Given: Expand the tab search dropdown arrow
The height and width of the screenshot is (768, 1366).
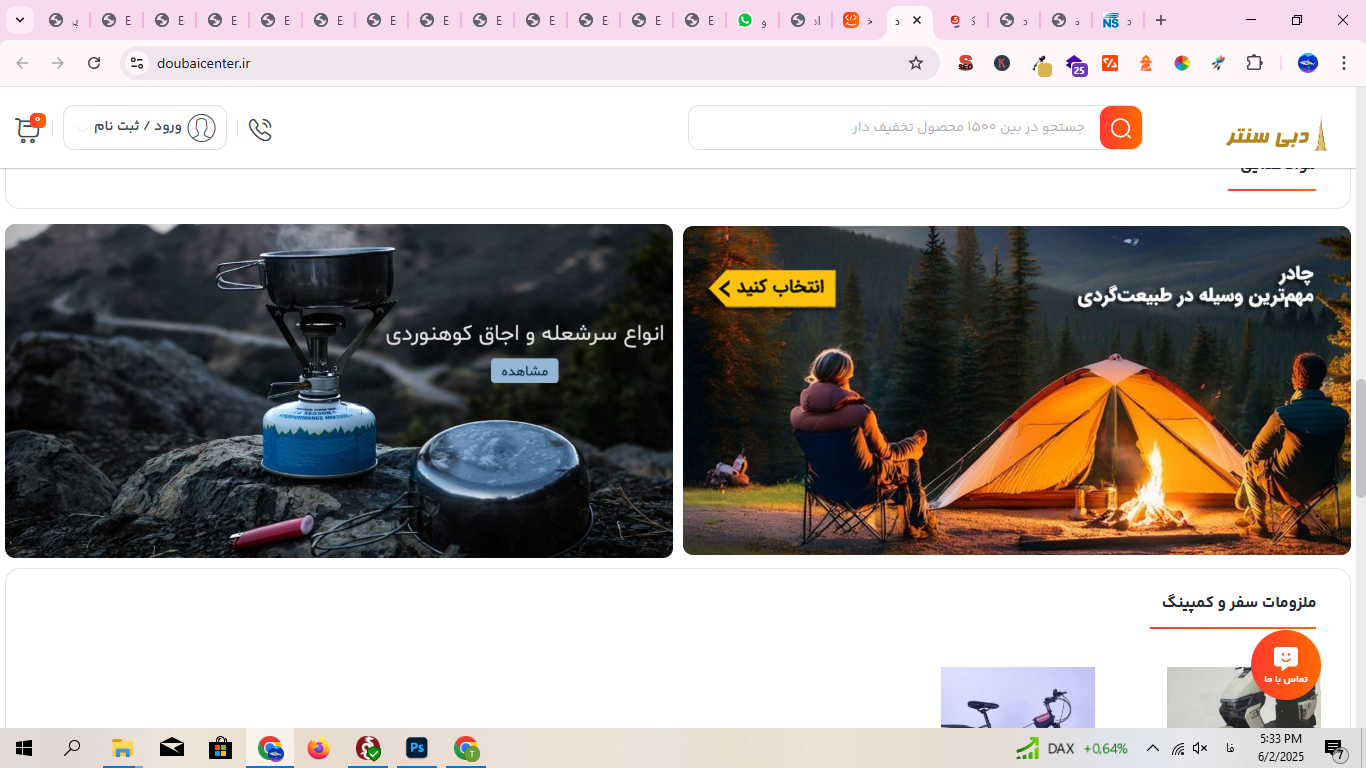Looking at the screenshot, I should tap(19, 20).
